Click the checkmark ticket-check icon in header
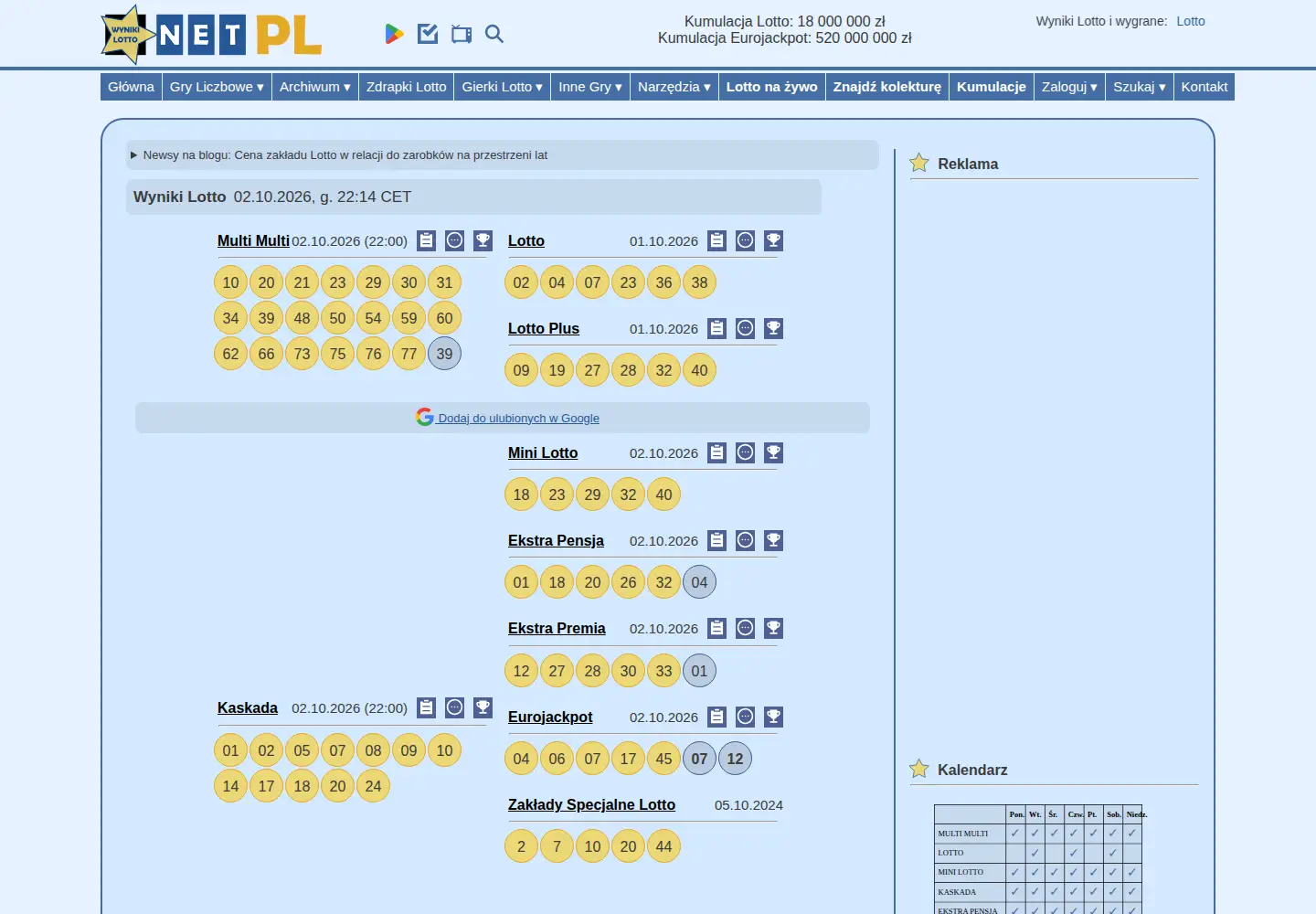The width and height of the screenshot is (1316, 914). (x=428, y=34)
